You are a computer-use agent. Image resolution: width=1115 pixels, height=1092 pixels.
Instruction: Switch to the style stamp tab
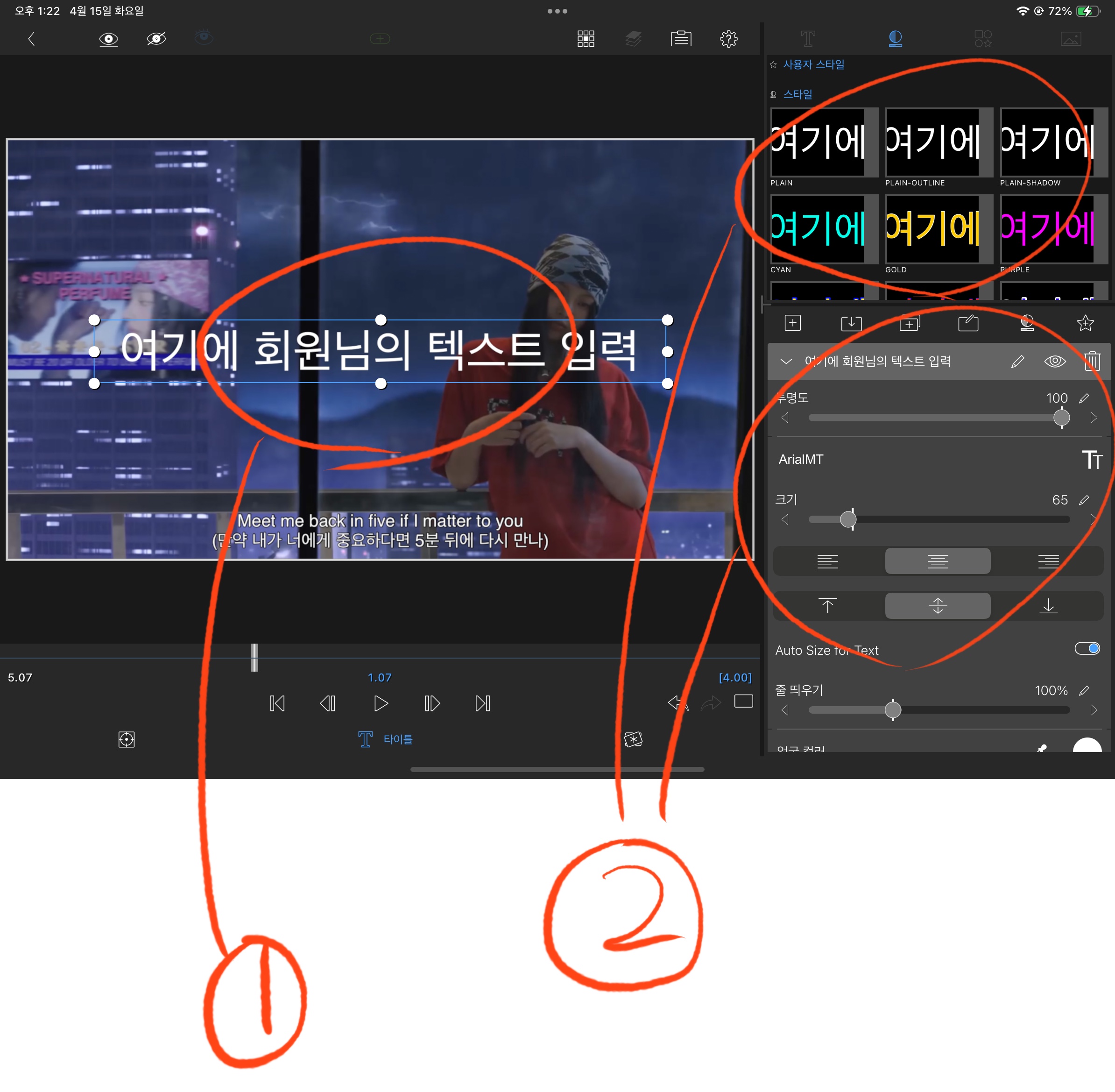point(895,38)
